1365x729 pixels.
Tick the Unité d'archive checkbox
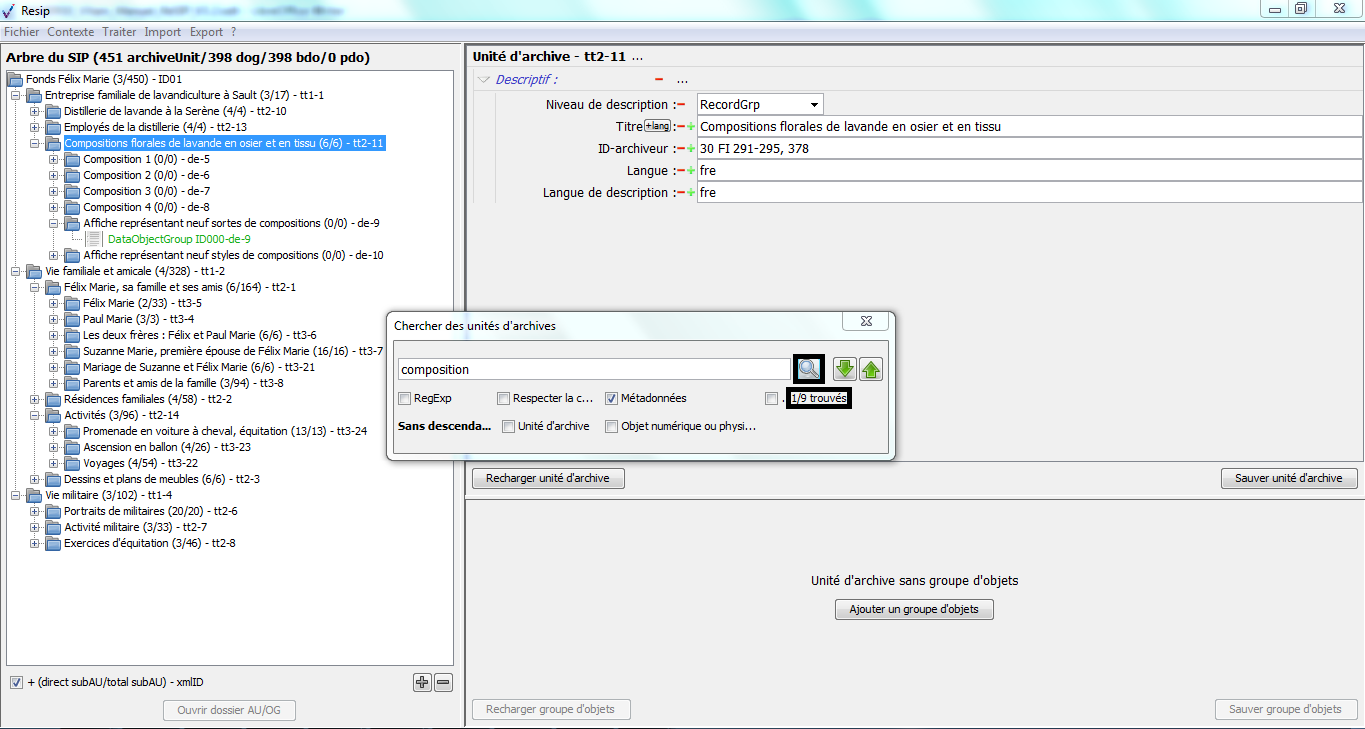click(509, 426)
